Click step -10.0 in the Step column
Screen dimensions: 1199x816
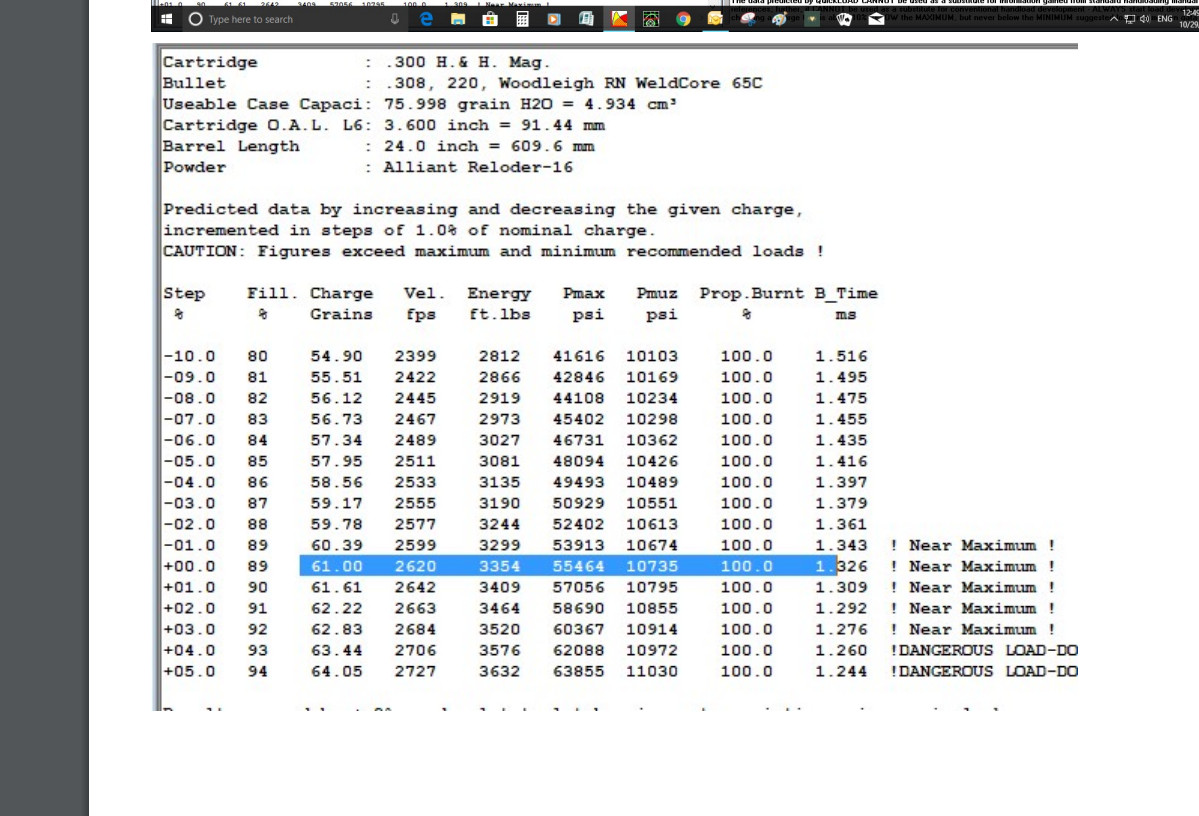click(x=189, y=356)
